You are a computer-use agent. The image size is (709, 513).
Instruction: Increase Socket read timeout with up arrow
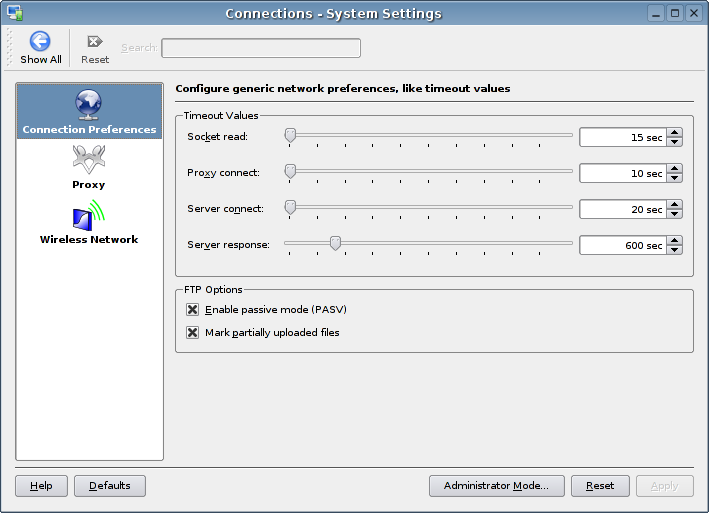[675, 132]
